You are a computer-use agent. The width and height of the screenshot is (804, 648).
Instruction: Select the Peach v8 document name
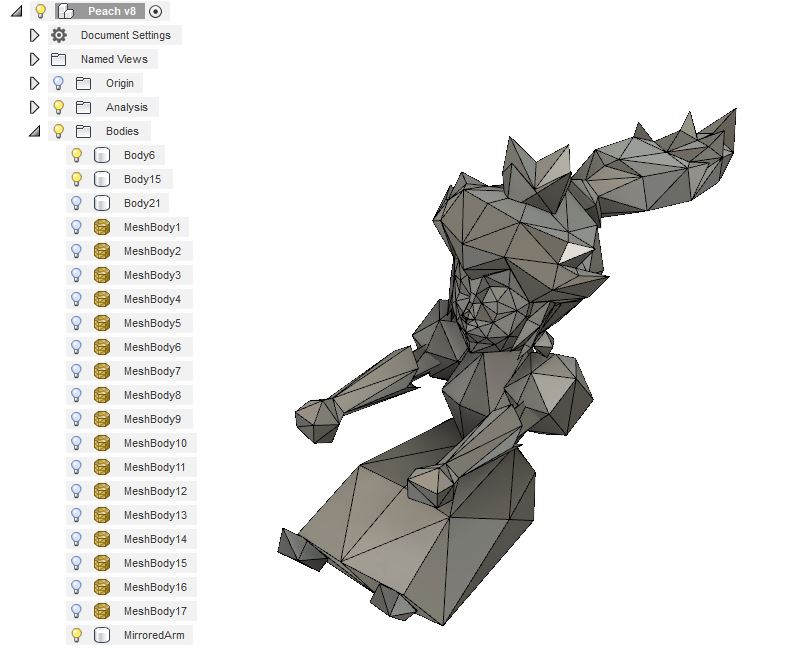coord(112,11)
